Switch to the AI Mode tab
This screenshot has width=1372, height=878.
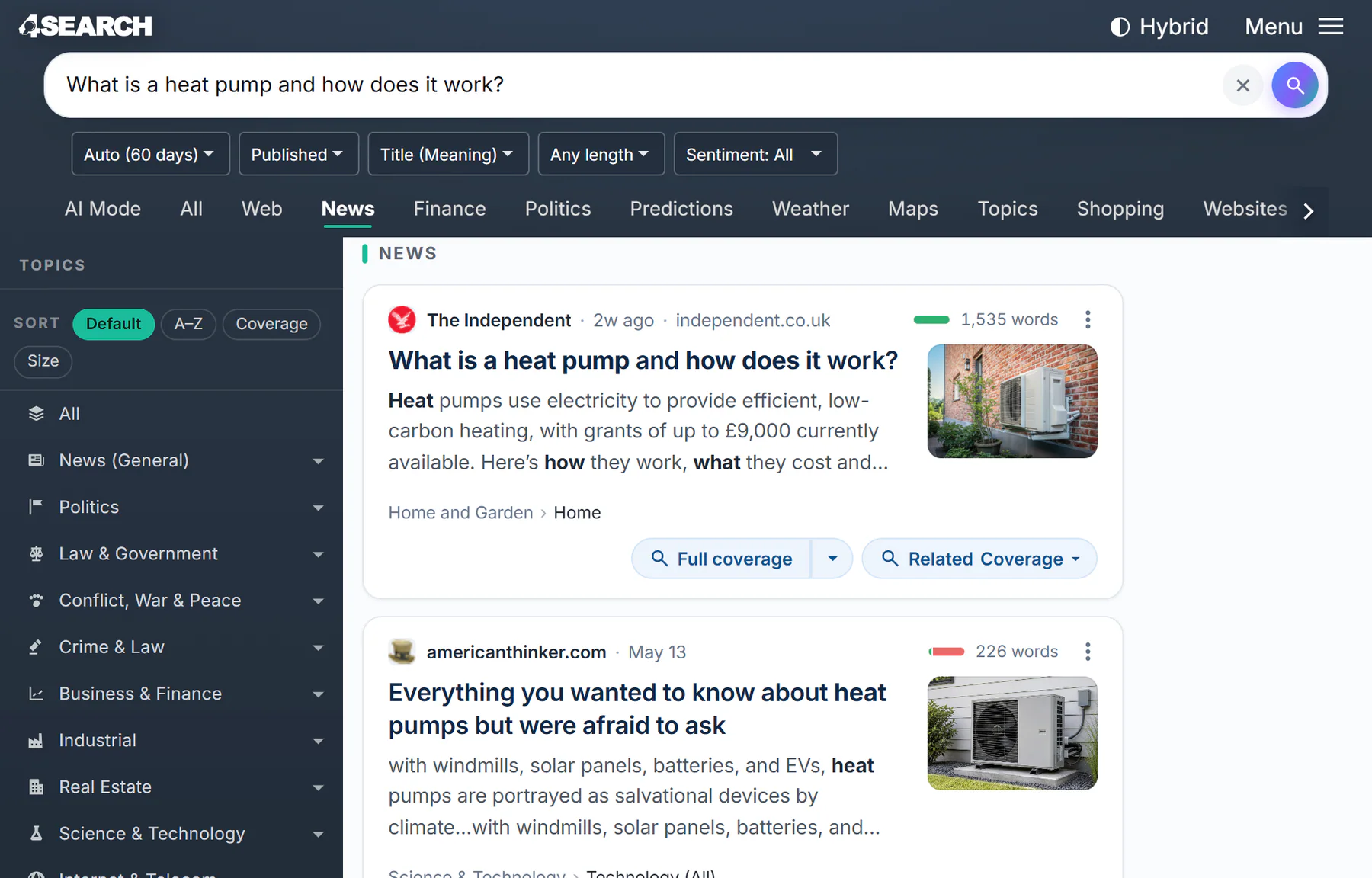103,209
